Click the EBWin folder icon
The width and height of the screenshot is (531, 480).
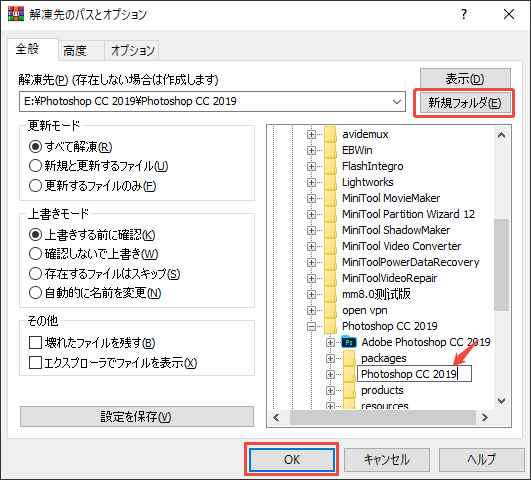click(330, 150)
